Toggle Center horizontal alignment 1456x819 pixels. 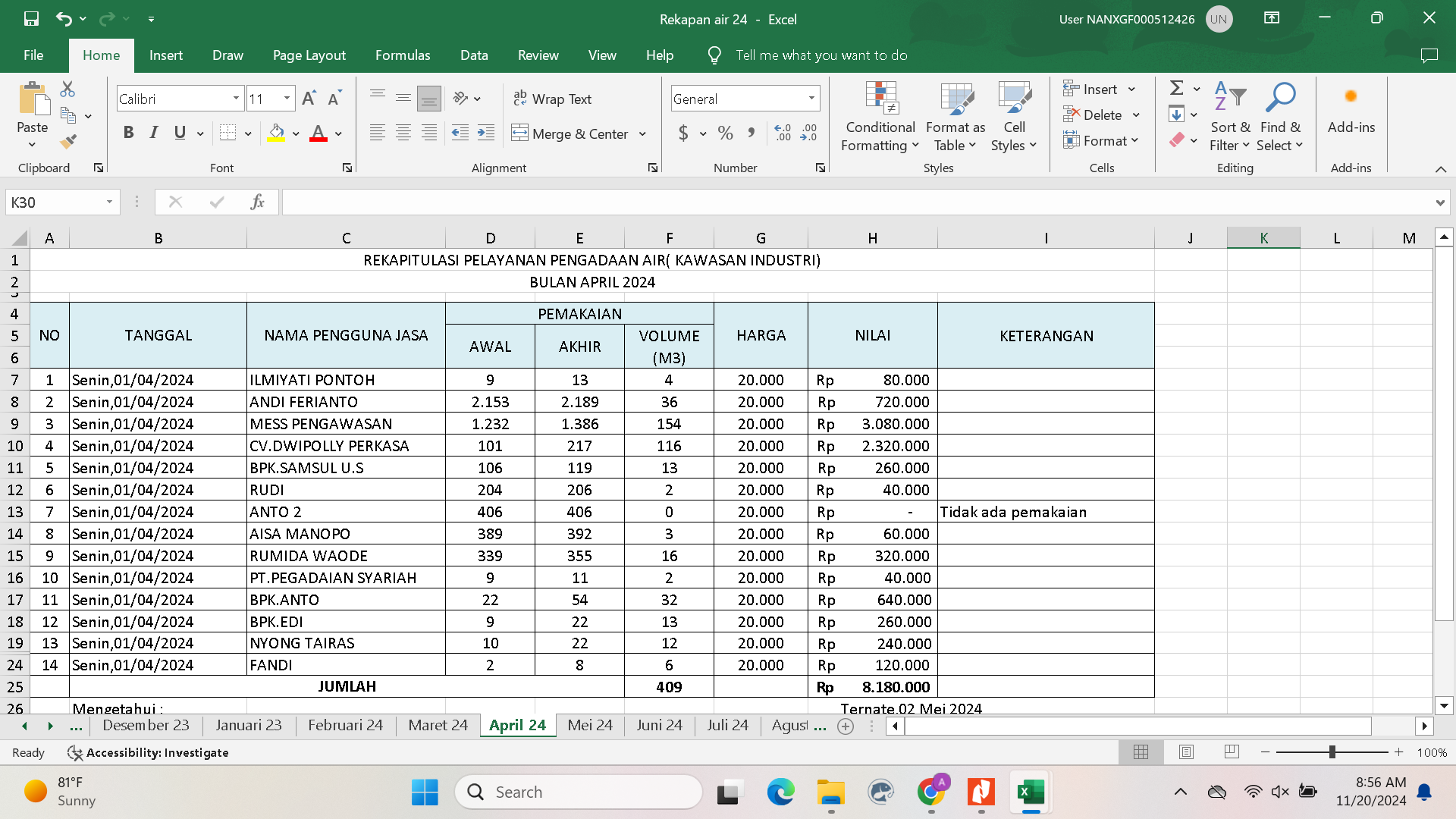coord(403,133)
